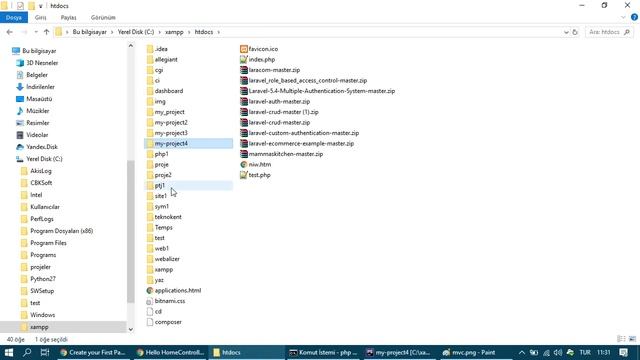Select the teknokent folder
Image resolution: width=640 pixels, height=360 pixels.
point(164,217)
